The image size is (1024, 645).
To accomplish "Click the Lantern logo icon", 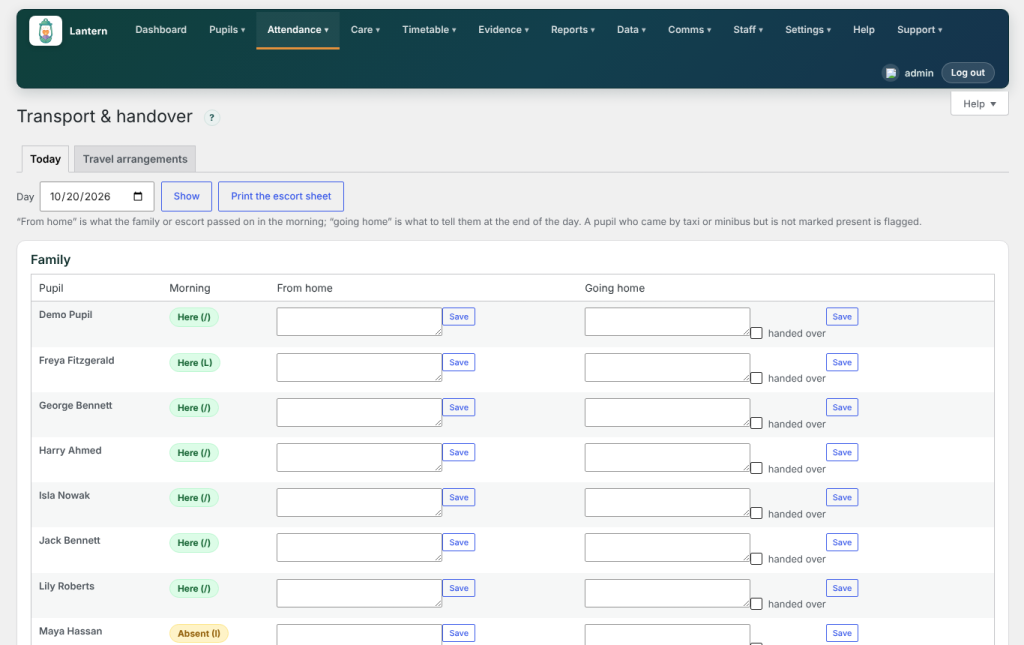I will (46, 31).
